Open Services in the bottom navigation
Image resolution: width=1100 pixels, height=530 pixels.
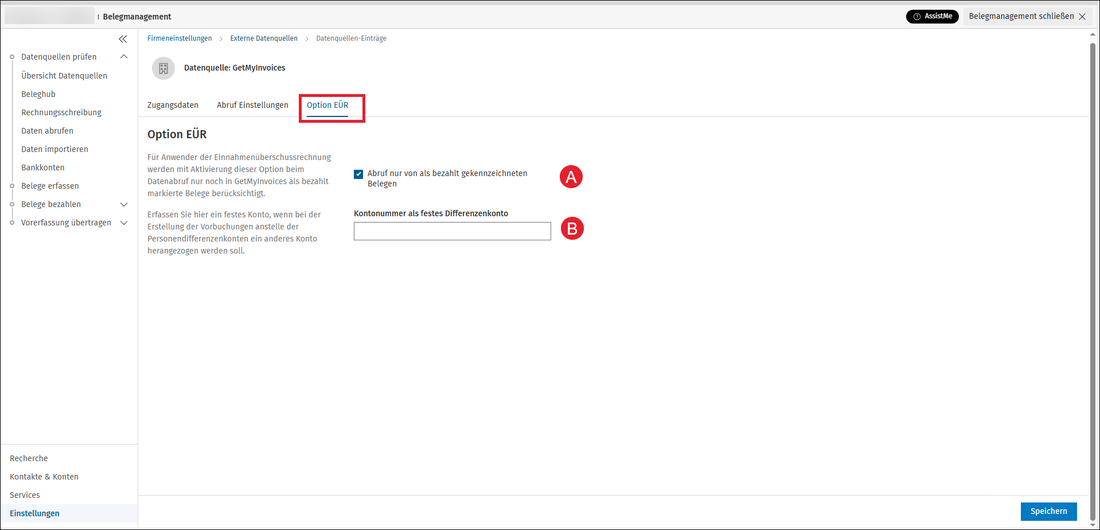25,495
